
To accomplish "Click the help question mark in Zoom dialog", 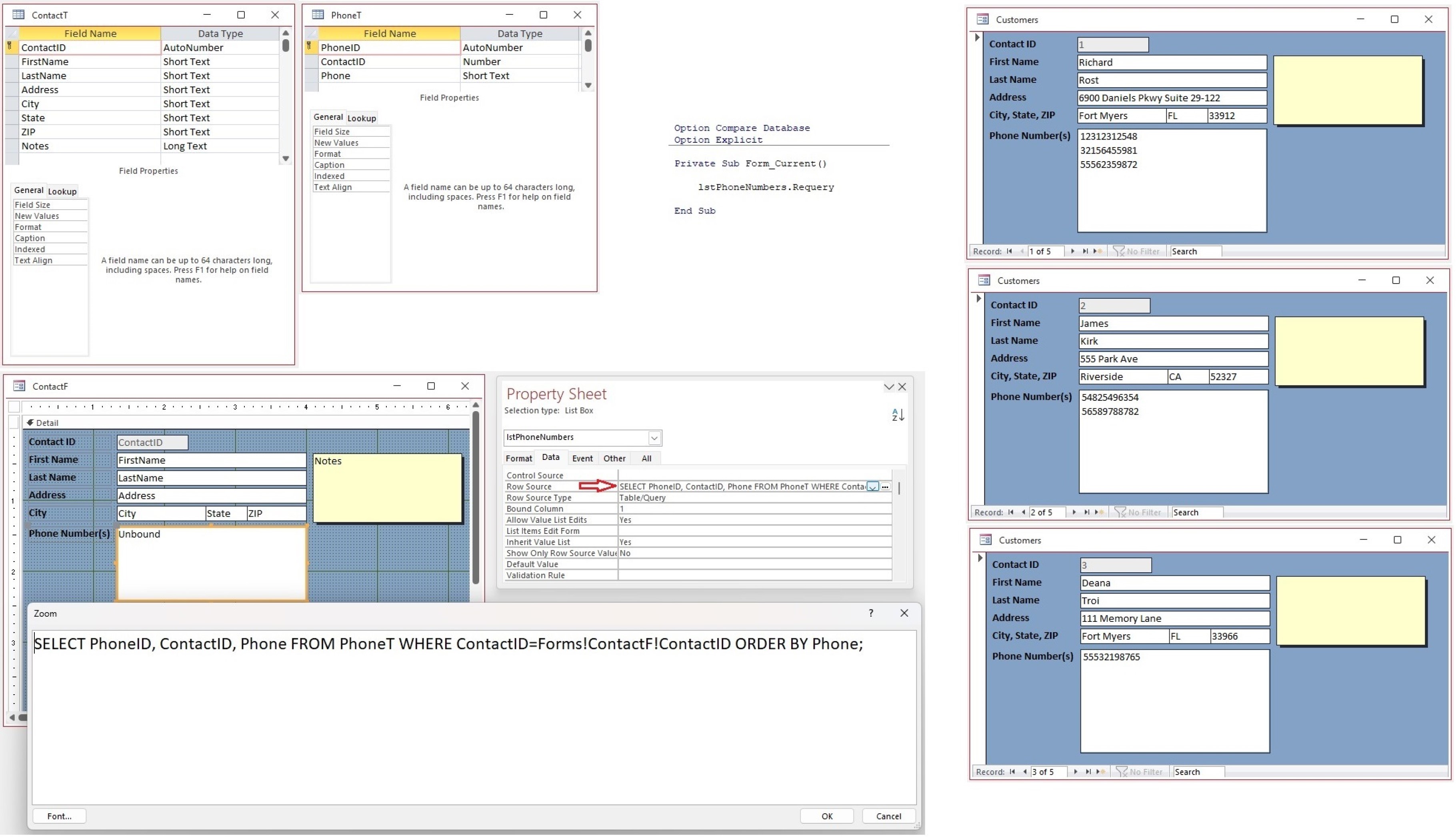I will tap(871, 613).
